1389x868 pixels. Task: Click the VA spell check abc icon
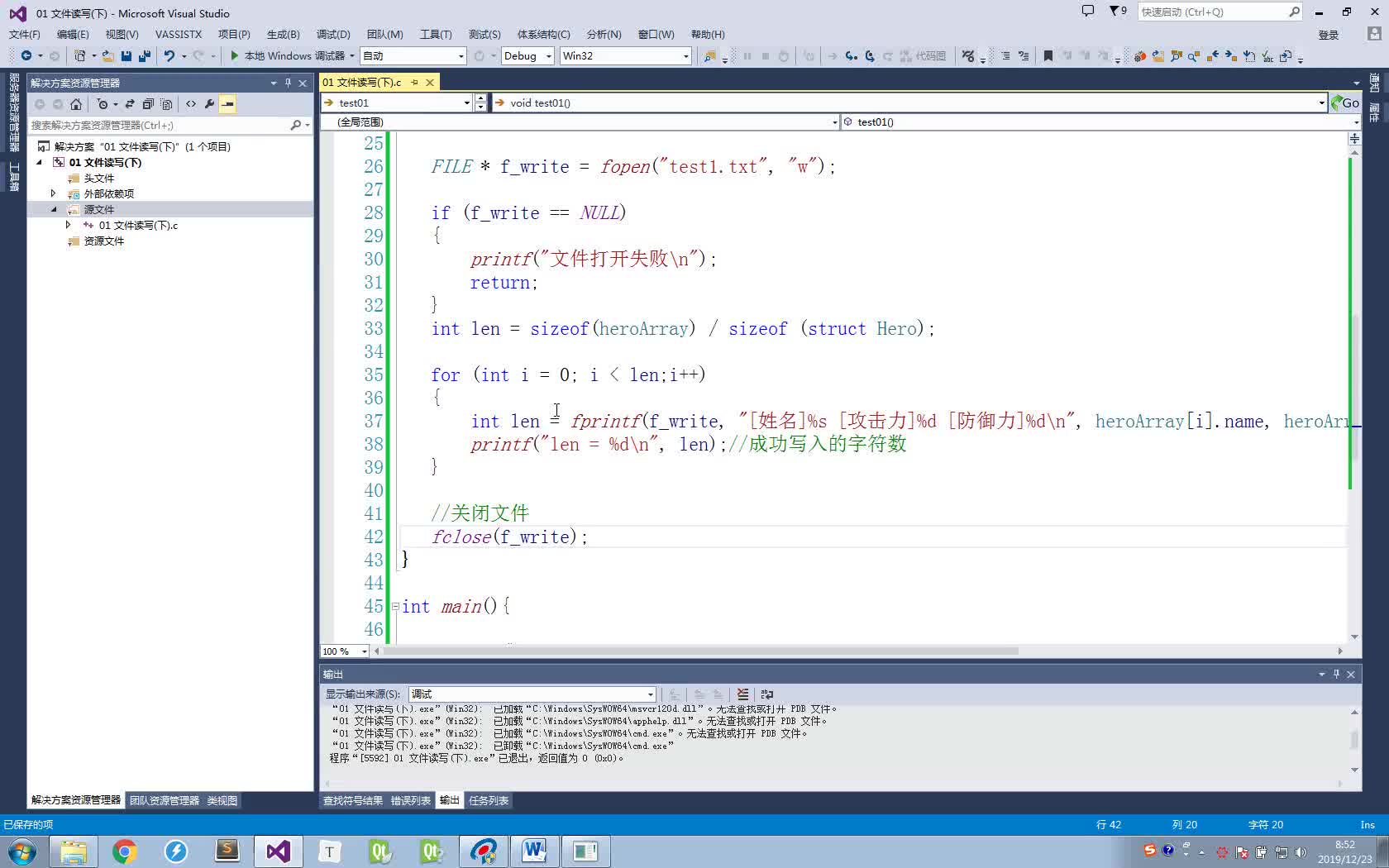coord(1267,55)
